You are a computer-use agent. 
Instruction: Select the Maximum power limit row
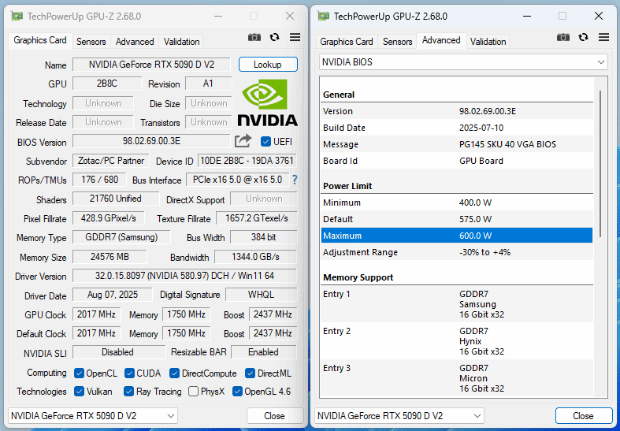pyautogui.click(x=457, y=236)
